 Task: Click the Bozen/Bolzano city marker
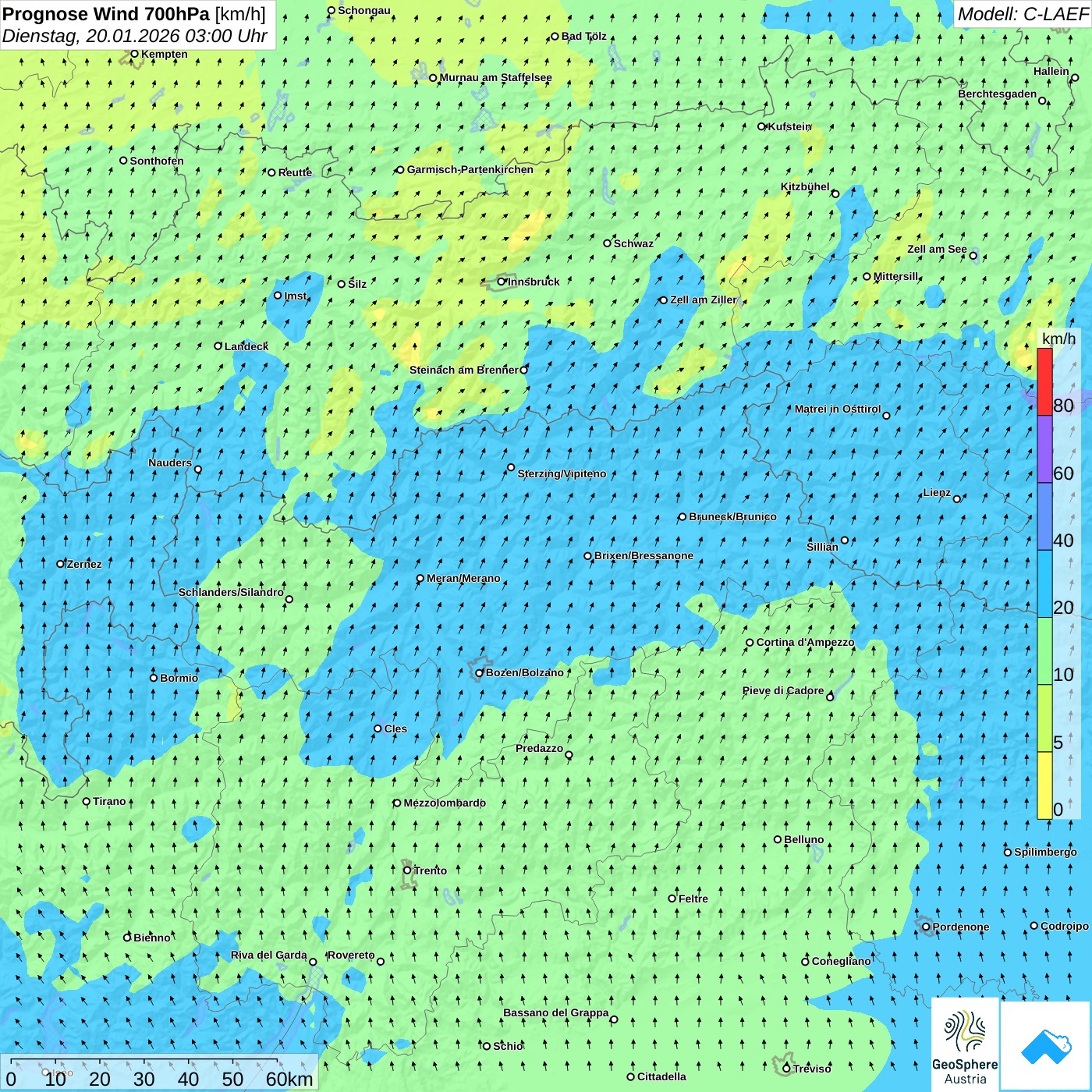480,673
